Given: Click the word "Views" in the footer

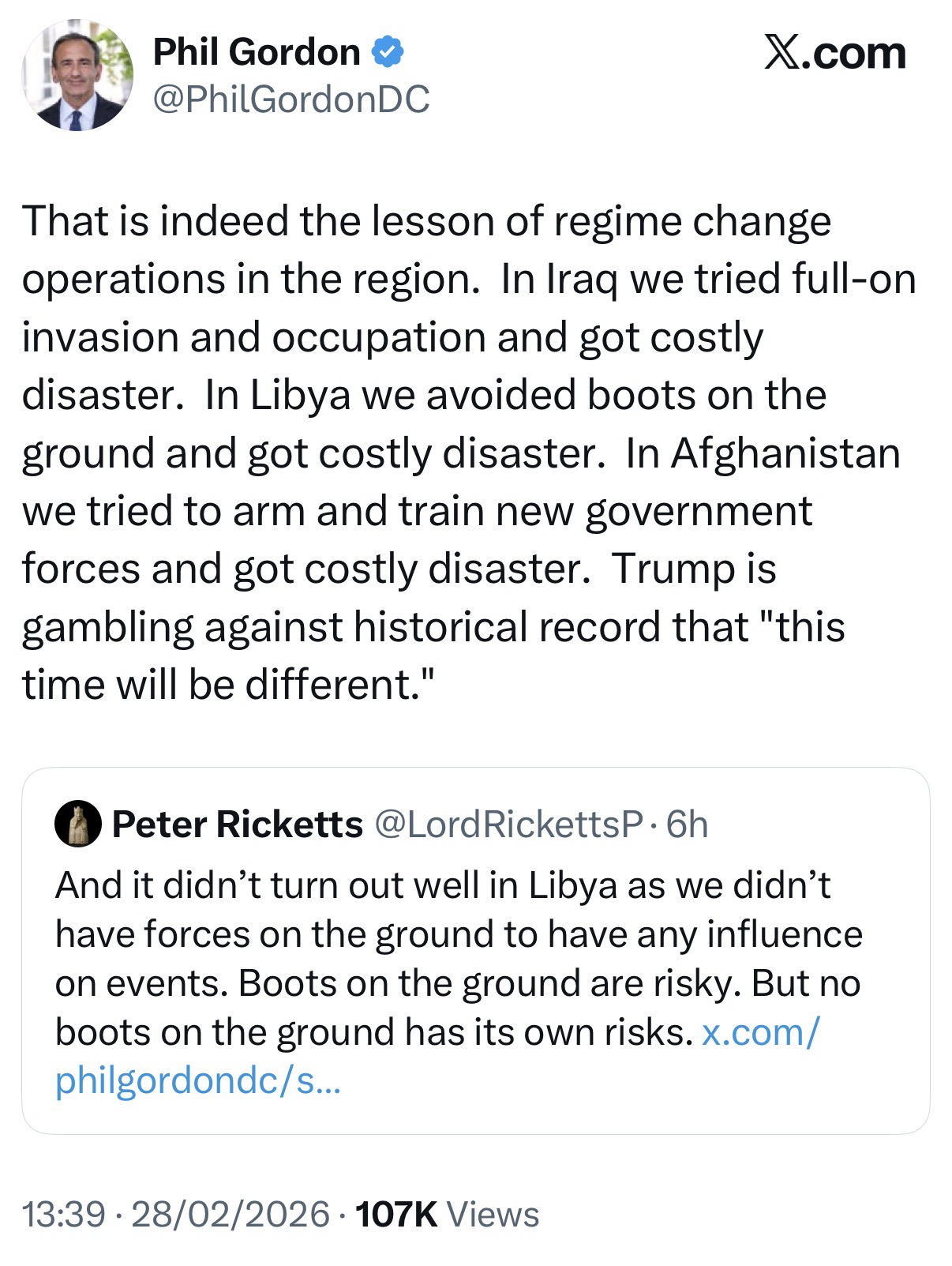Looking at the screenshot, I should click(x=493, y=1214).
